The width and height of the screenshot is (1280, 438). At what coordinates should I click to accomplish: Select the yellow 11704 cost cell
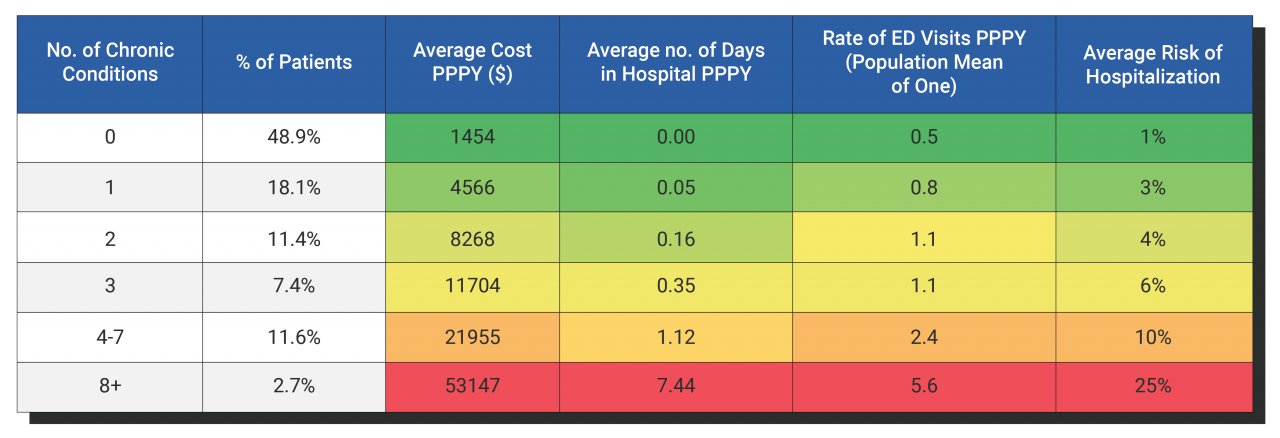pyautogui.click(x=472, y=287)
